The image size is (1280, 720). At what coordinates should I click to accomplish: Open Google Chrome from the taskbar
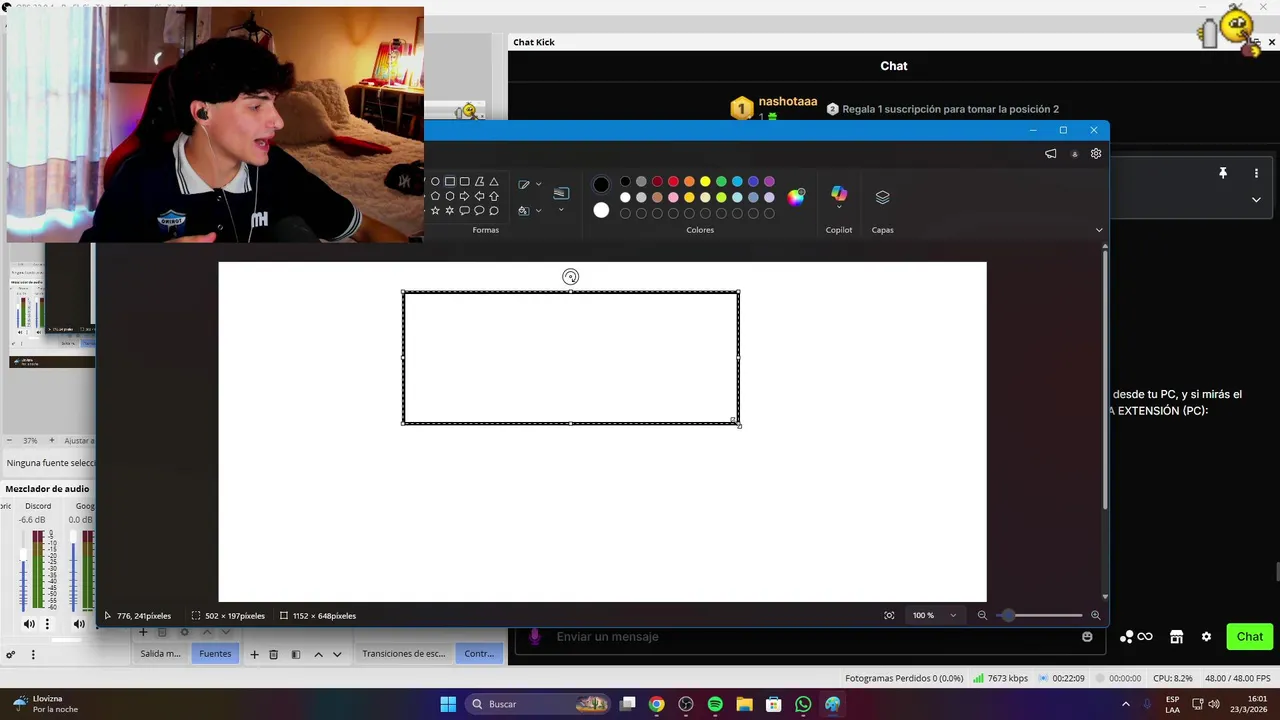(656, 704)
